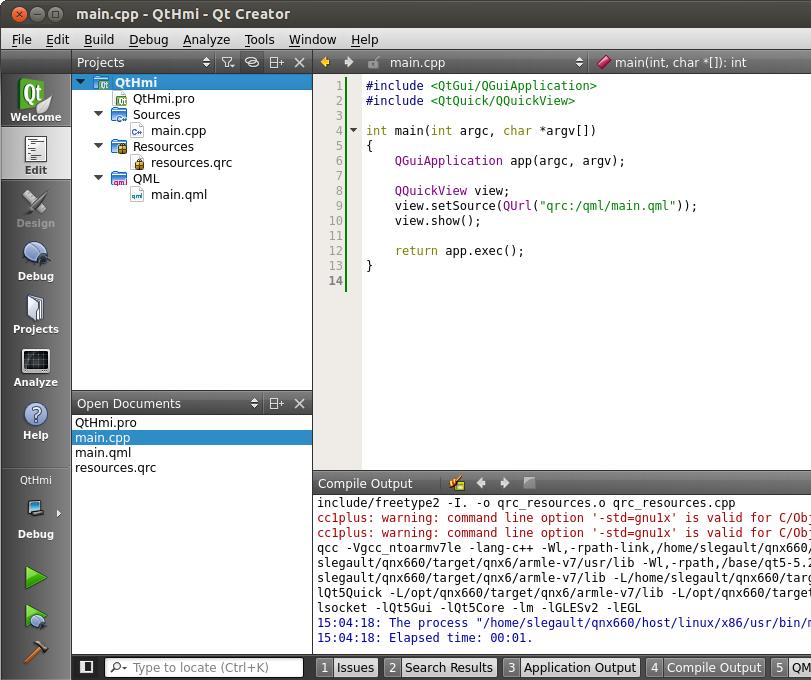Viewport: 811px width, 680px height.
Task: Open the Build menu
Action: pyautogui.click(x=99, y=40)
